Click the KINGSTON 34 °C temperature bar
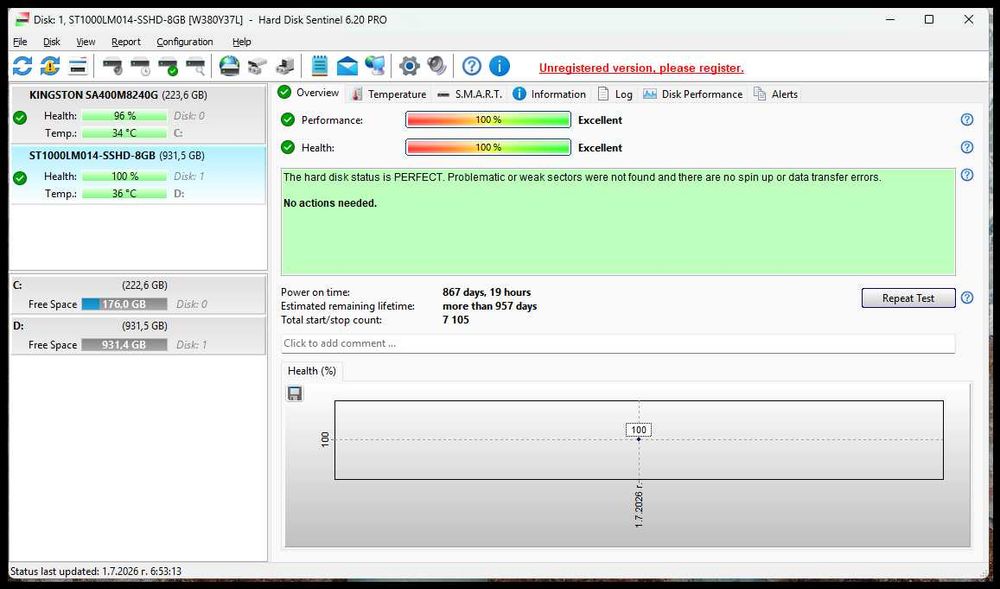Image resolution: width=1000 pixels, height=589 pixels. tap(124, 133)
